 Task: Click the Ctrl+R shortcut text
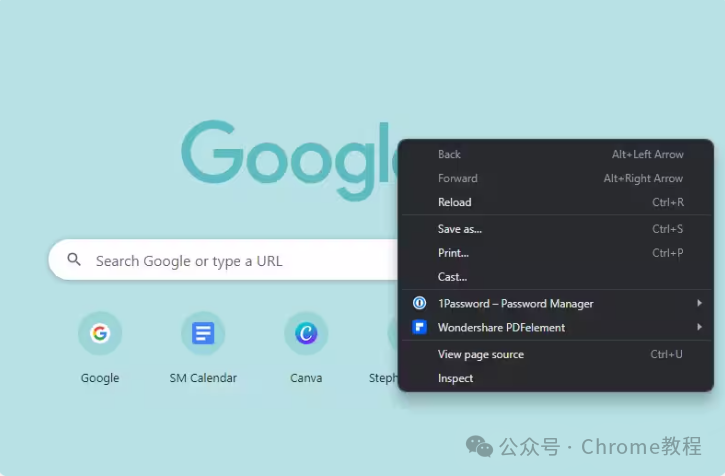(668, 202)
